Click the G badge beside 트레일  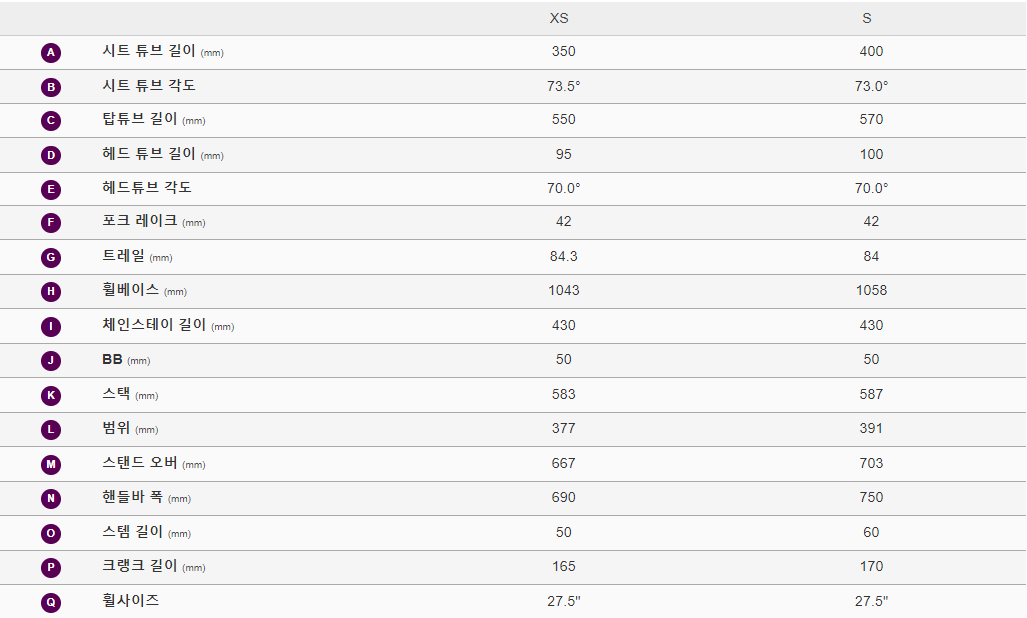(x=51, y=257)
